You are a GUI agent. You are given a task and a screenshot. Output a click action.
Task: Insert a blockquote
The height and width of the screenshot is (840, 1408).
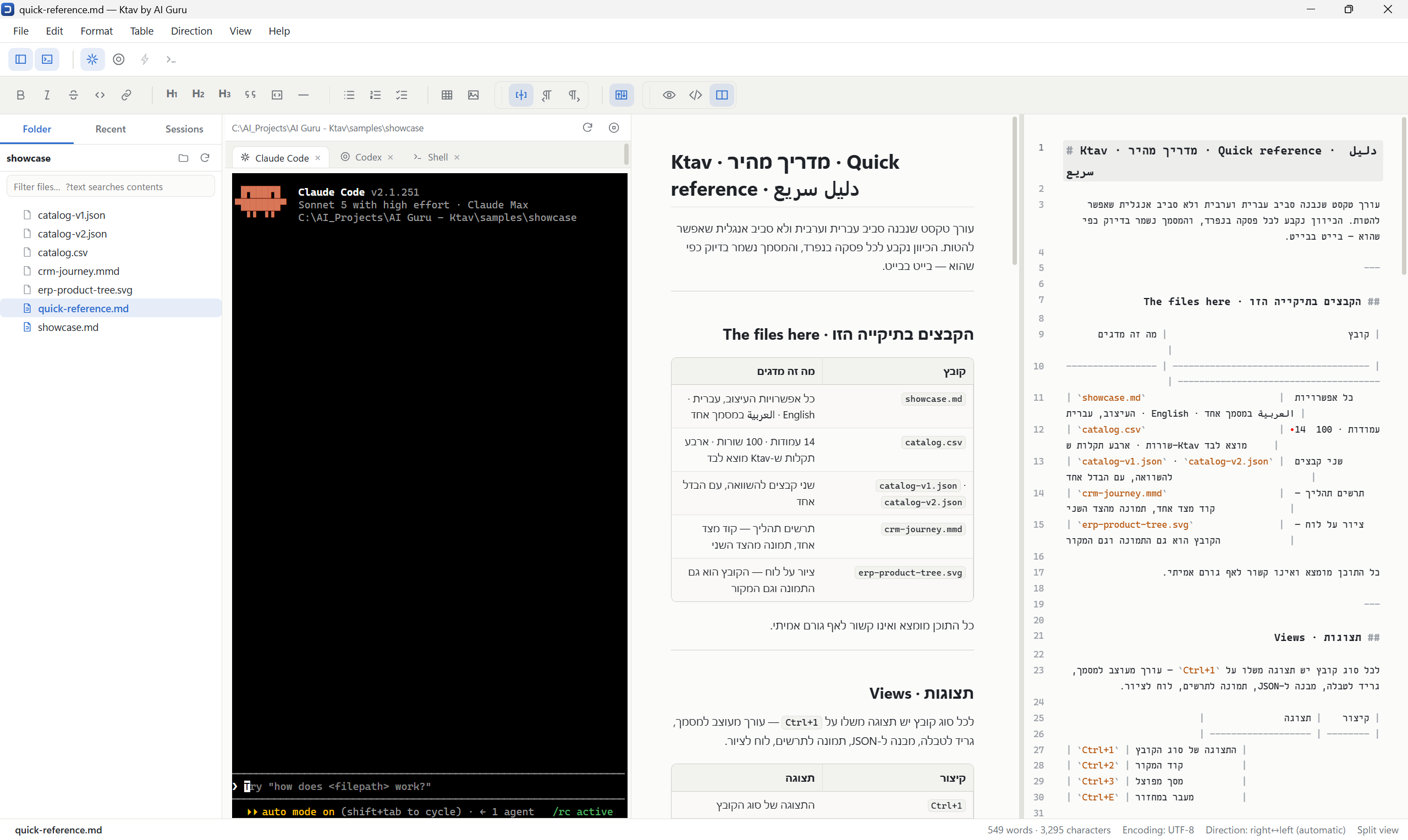[250, 95]
